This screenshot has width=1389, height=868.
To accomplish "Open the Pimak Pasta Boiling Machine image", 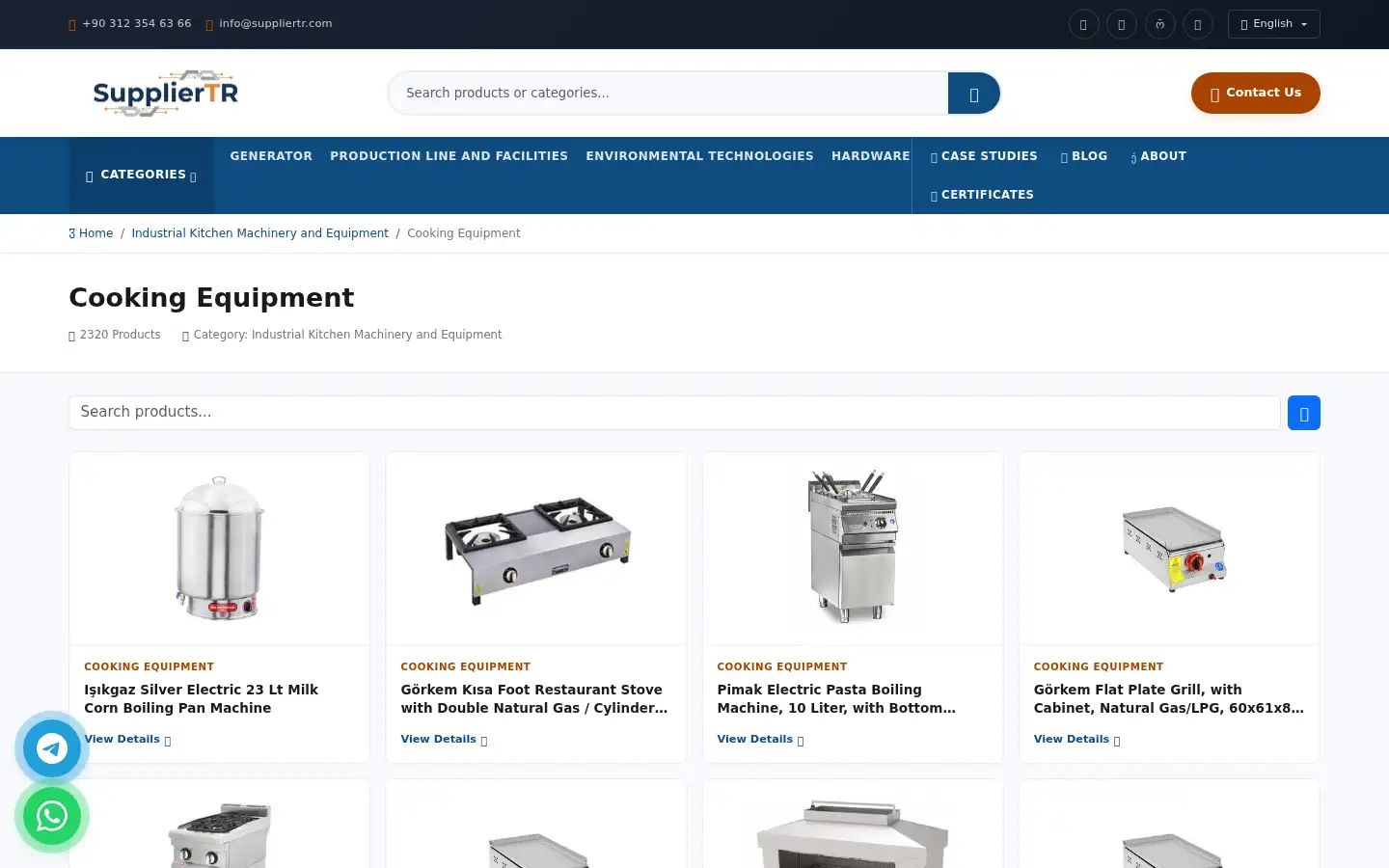I will point(853,549).
